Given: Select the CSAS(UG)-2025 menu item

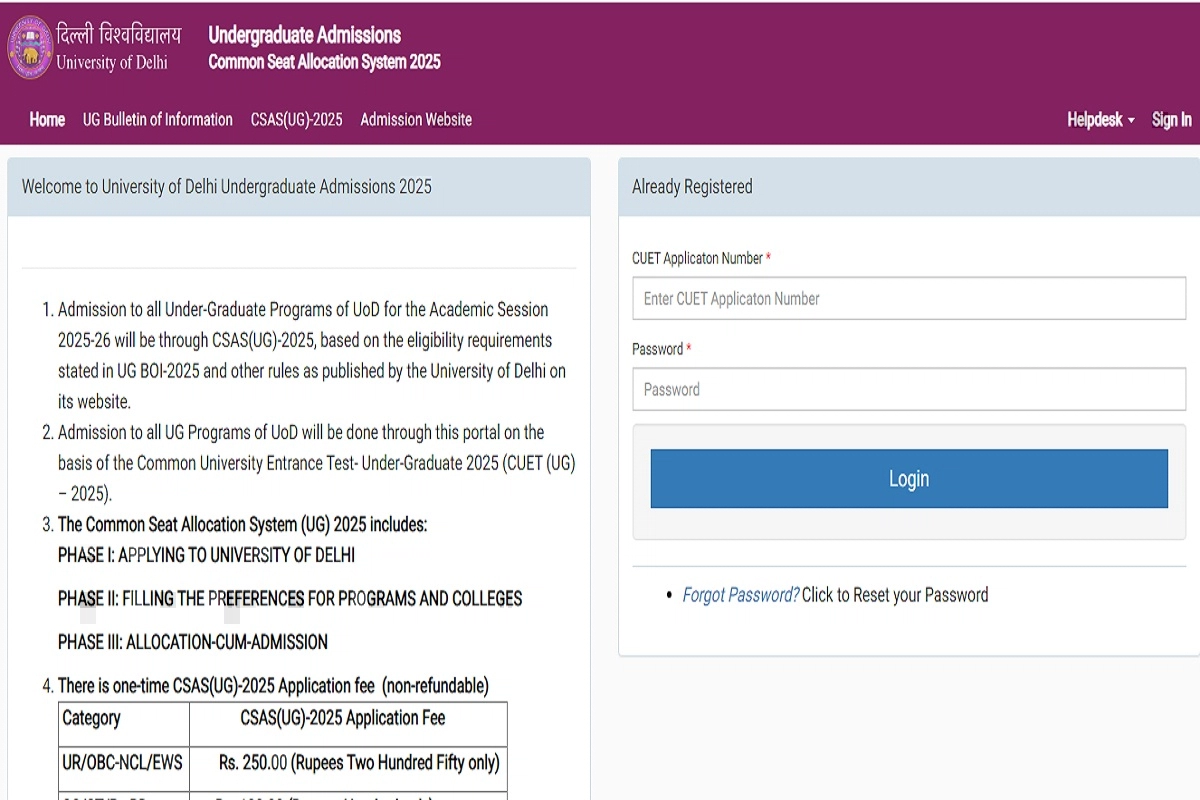Looking at the screenshot, I should tap(296, 120).
